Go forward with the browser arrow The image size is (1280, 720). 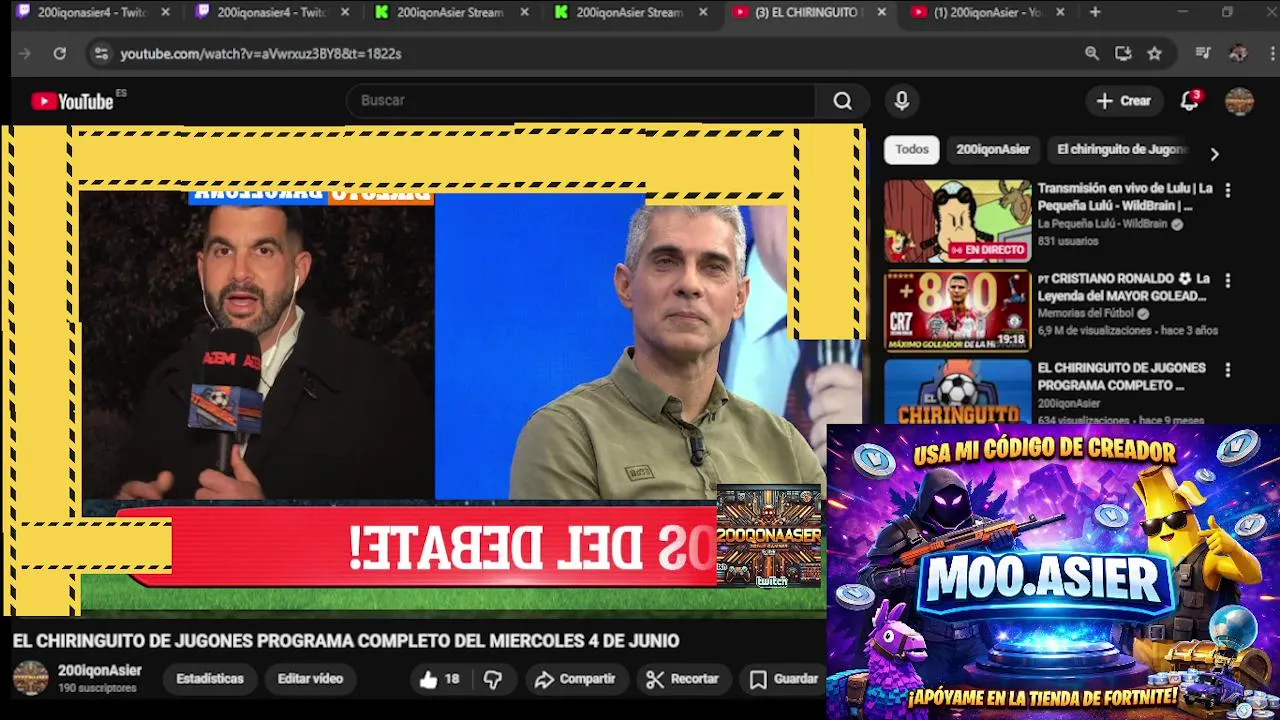[x=25, y=54]
